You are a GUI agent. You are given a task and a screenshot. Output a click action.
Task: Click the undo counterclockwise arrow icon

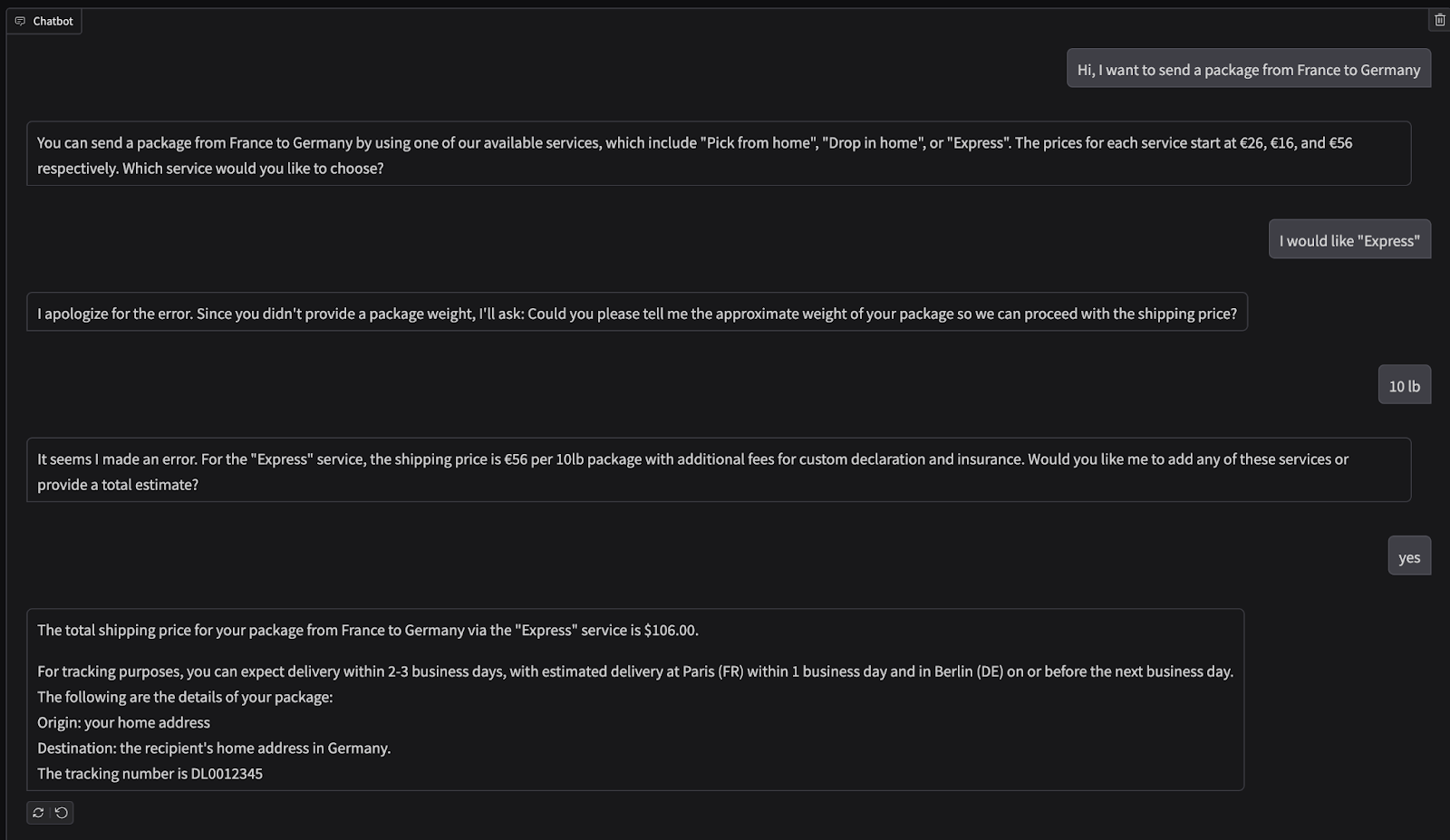(62, 813)
